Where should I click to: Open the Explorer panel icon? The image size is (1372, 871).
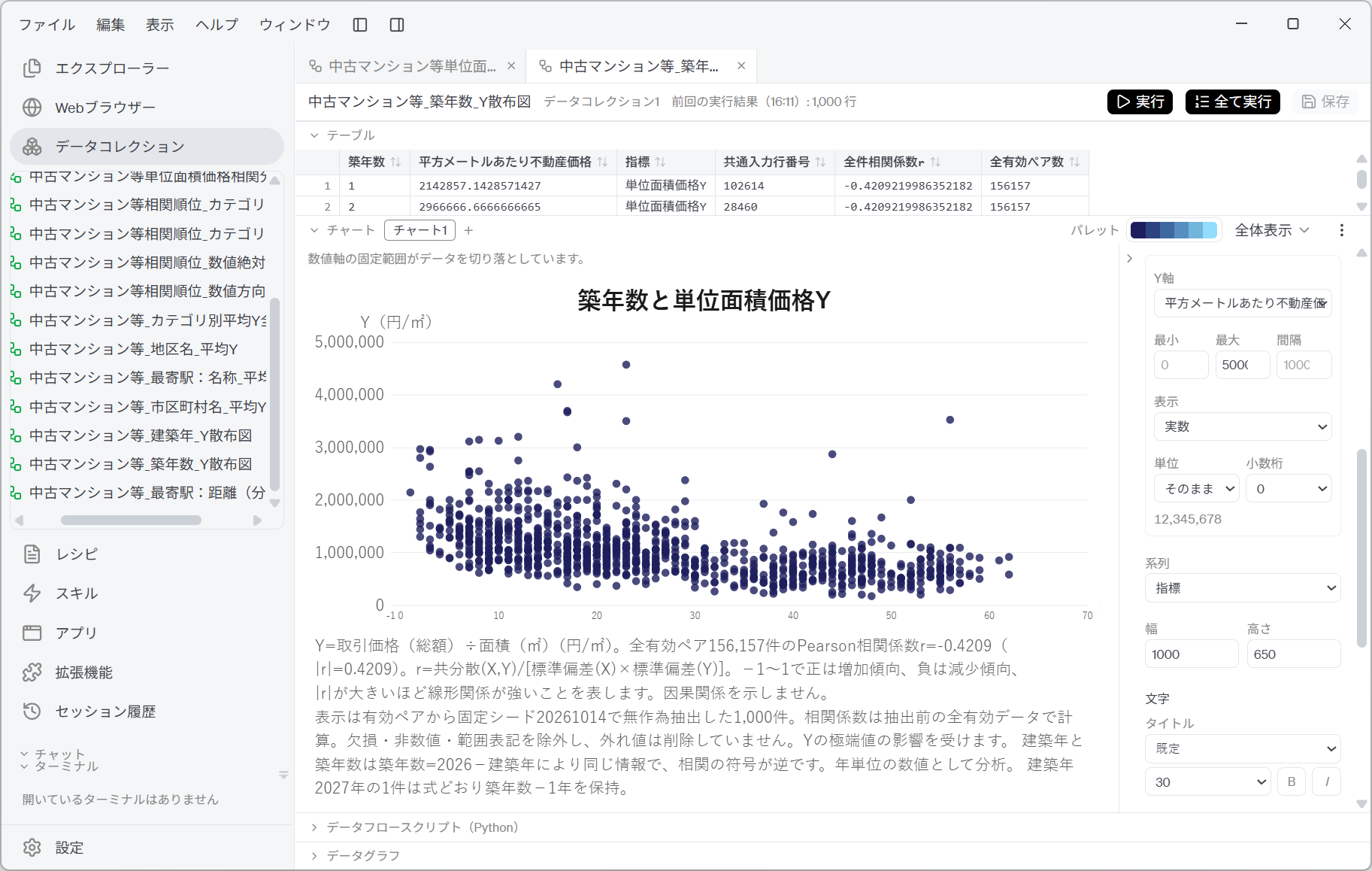[32, 68]
